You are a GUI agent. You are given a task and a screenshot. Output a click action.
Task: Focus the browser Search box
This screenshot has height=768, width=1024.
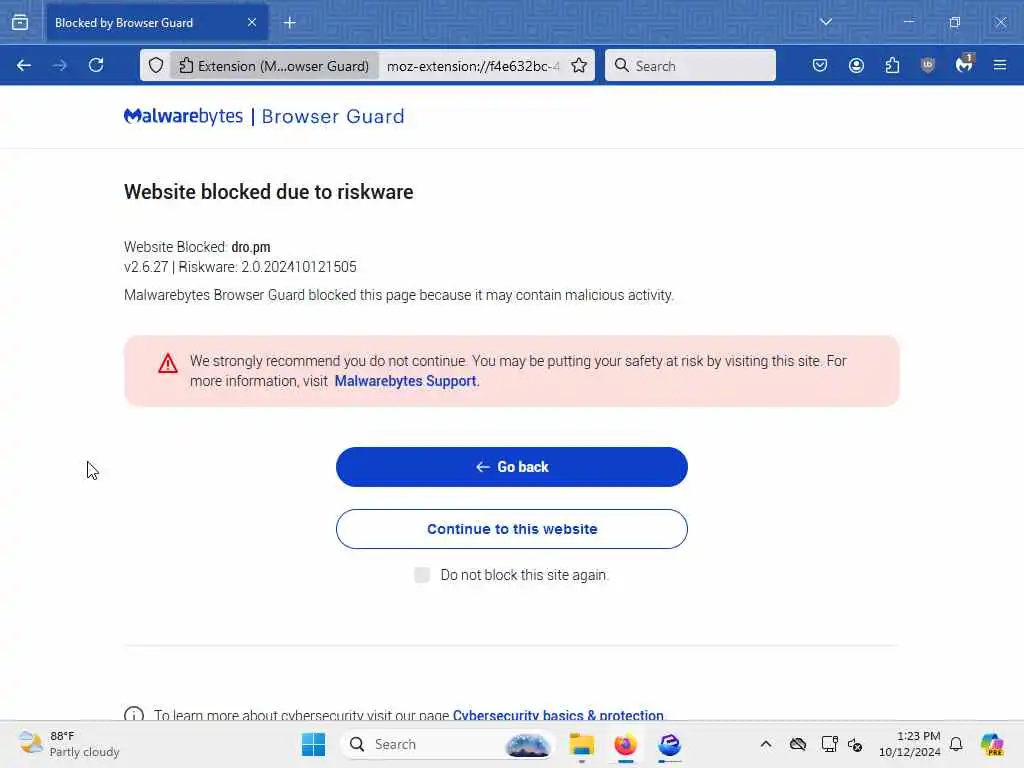click(690, 65)
